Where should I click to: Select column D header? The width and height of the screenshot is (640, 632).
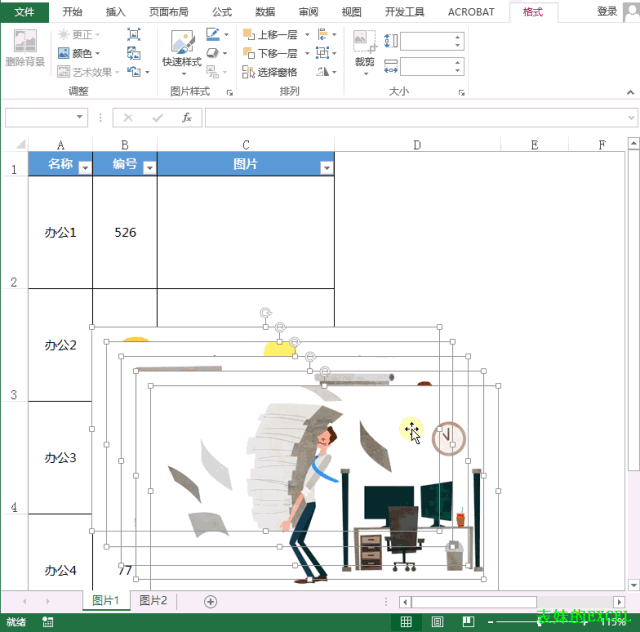point(417,145)
